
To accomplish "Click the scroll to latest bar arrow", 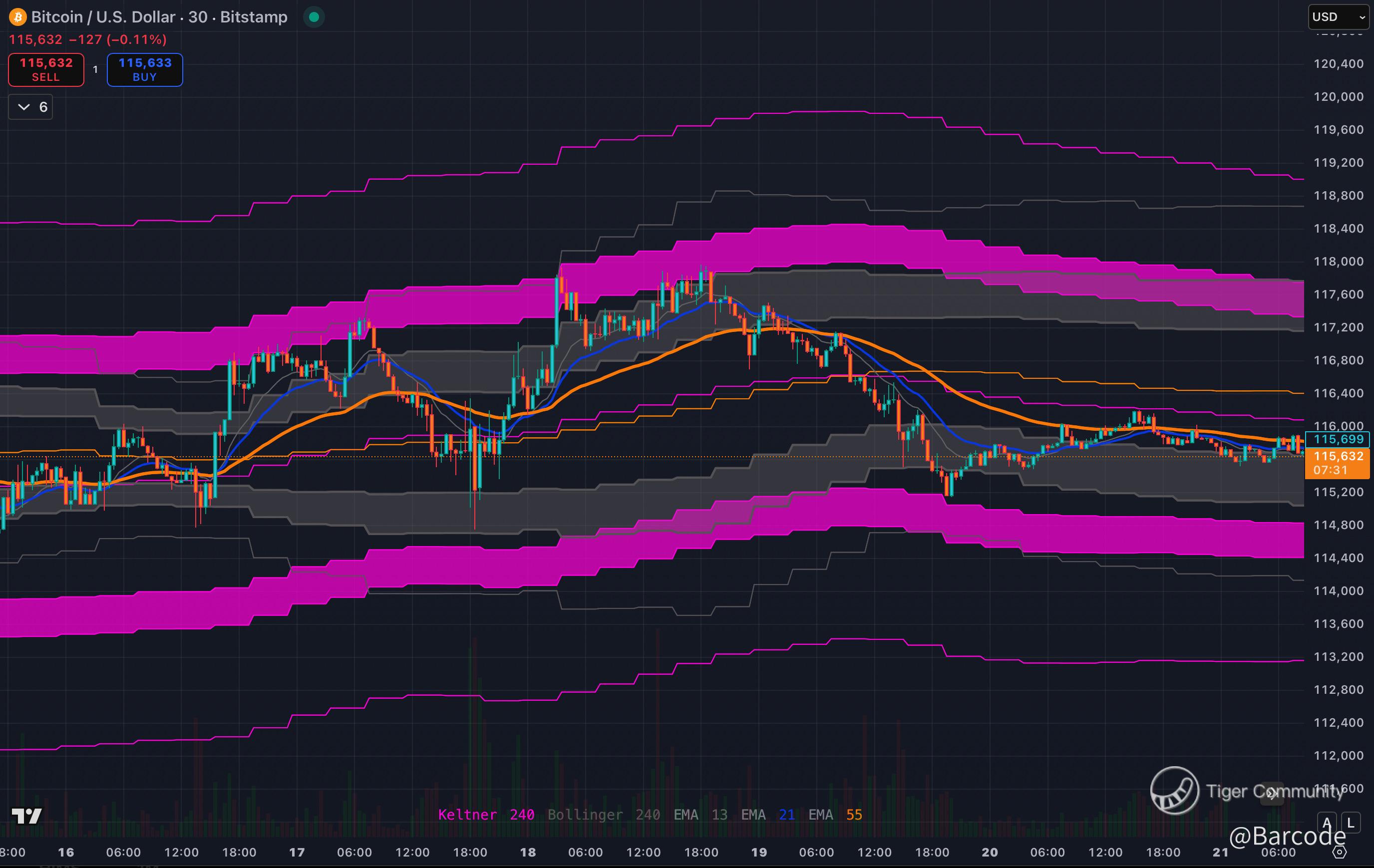I will [x=1271, y=793].
